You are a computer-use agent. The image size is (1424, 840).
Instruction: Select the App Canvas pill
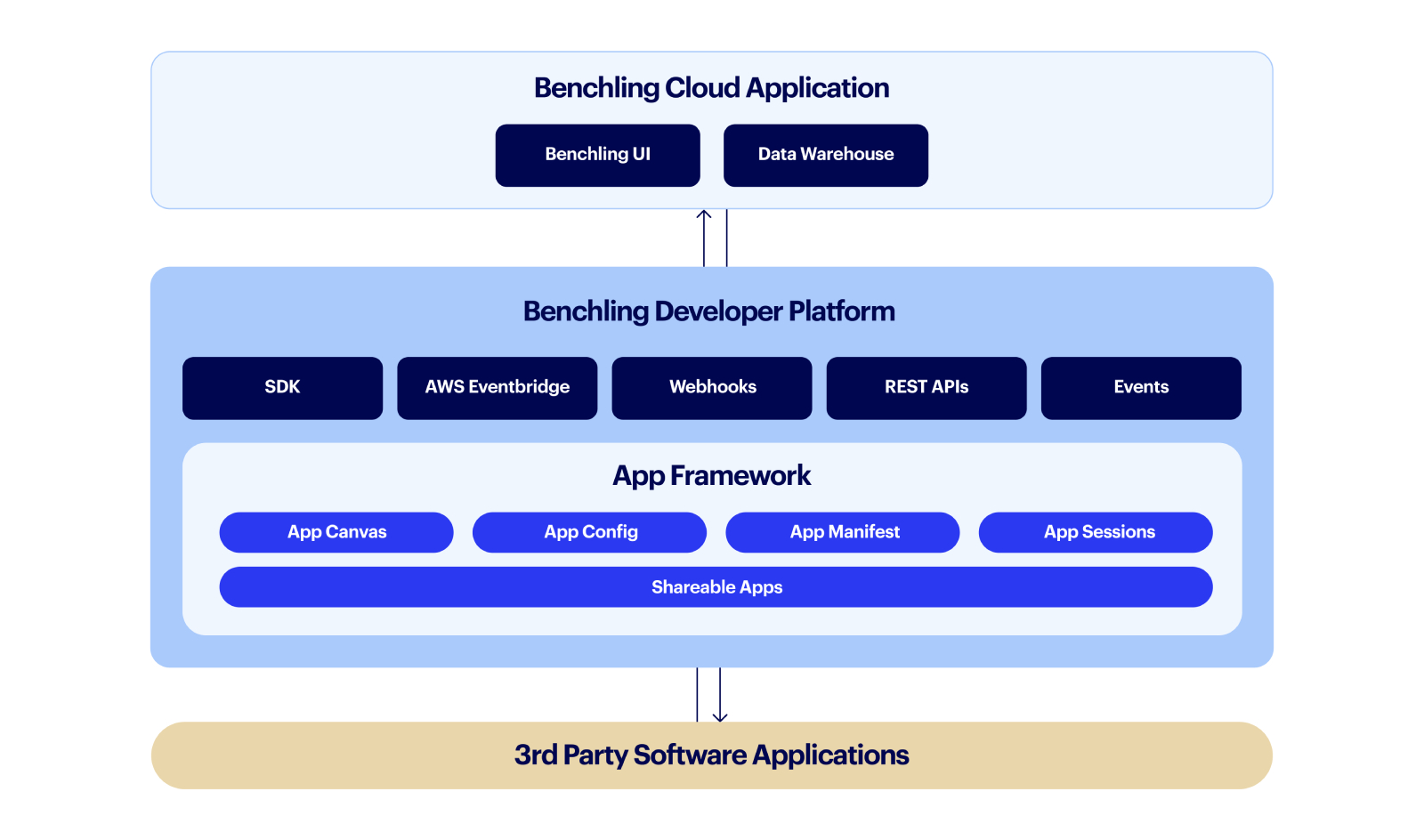(336, 531)
